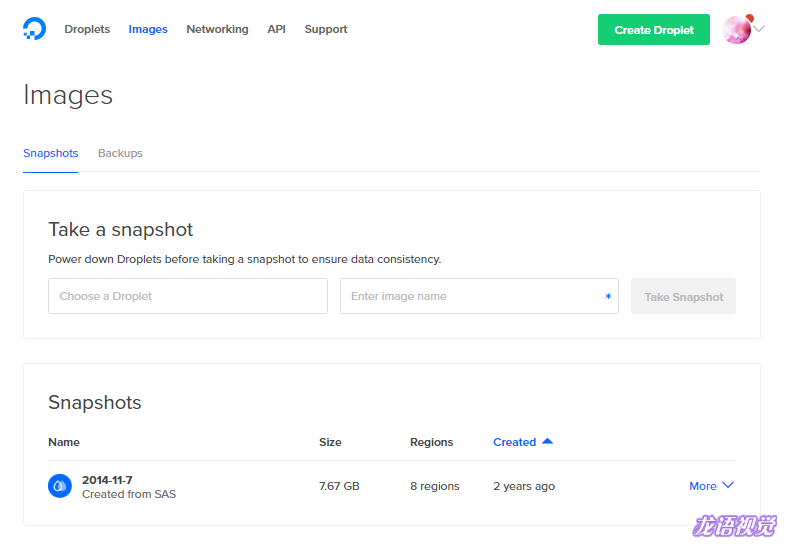
Task: Open the API navigation link
Action: click(276, 30)
